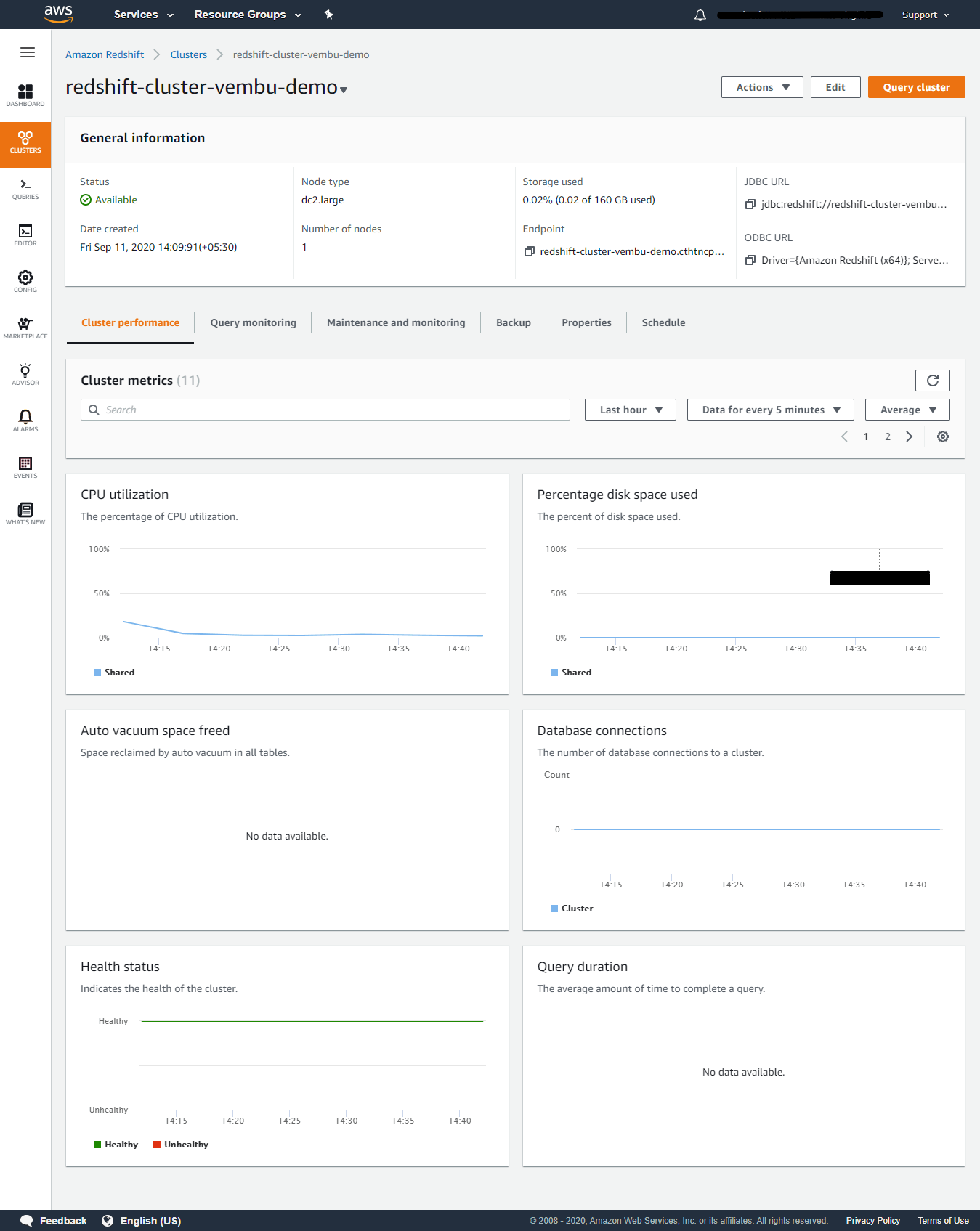Open the What's New sidebar icon

pos(25,514)
